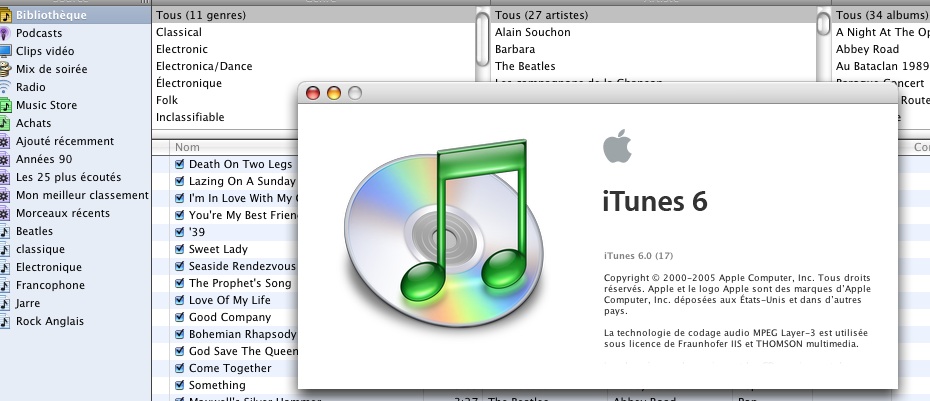Screen dimensions: 930x401
Task: Select the Rock Anglais playlist icon
Action: click(5, 322)
